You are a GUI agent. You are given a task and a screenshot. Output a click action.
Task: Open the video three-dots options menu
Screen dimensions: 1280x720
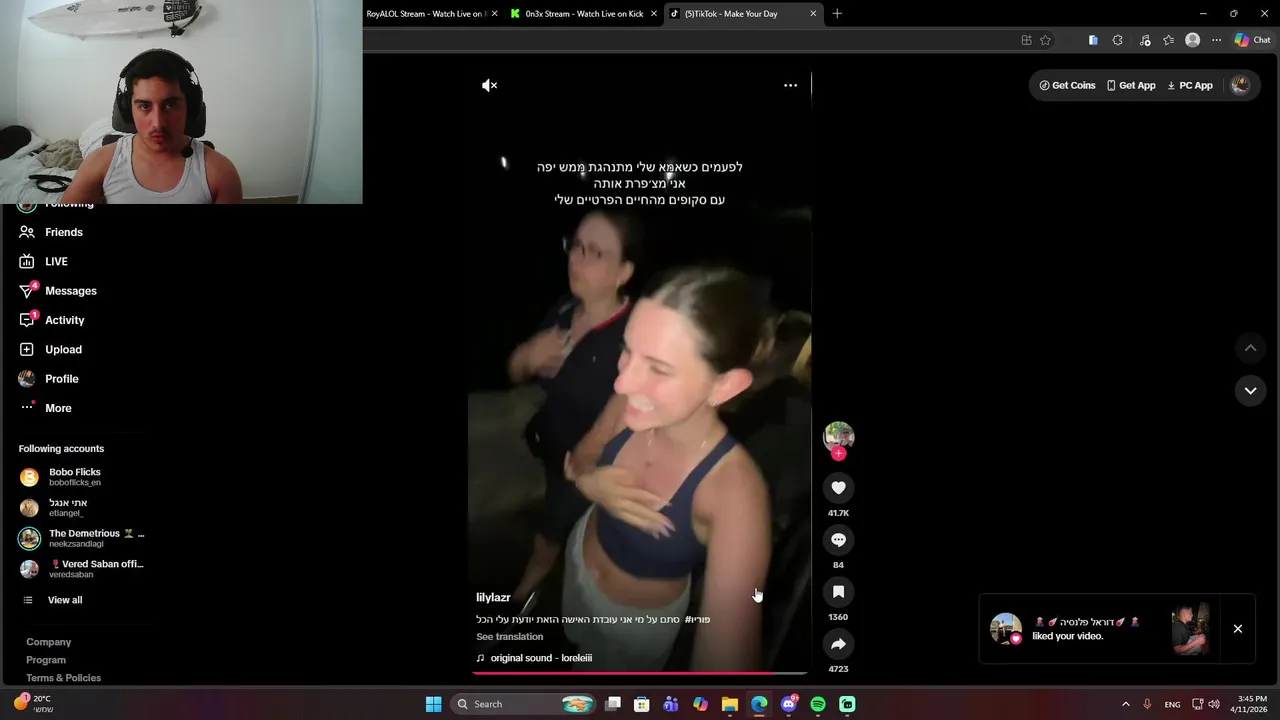(x=790, y=86)
